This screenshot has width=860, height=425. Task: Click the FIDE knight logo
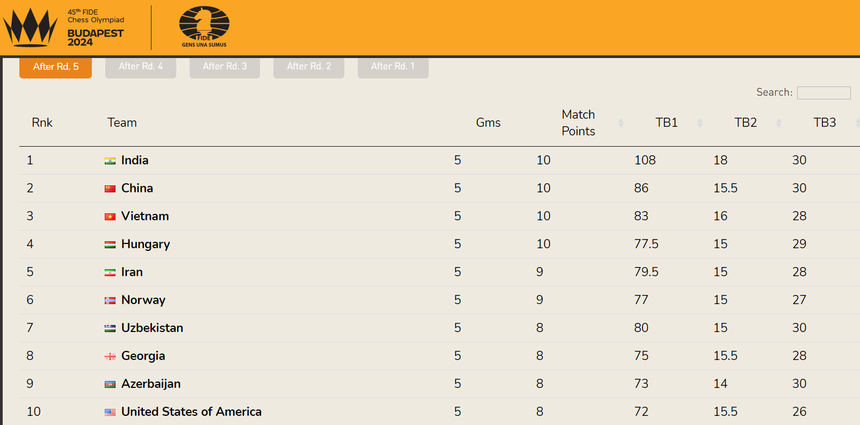pos(204,26)
